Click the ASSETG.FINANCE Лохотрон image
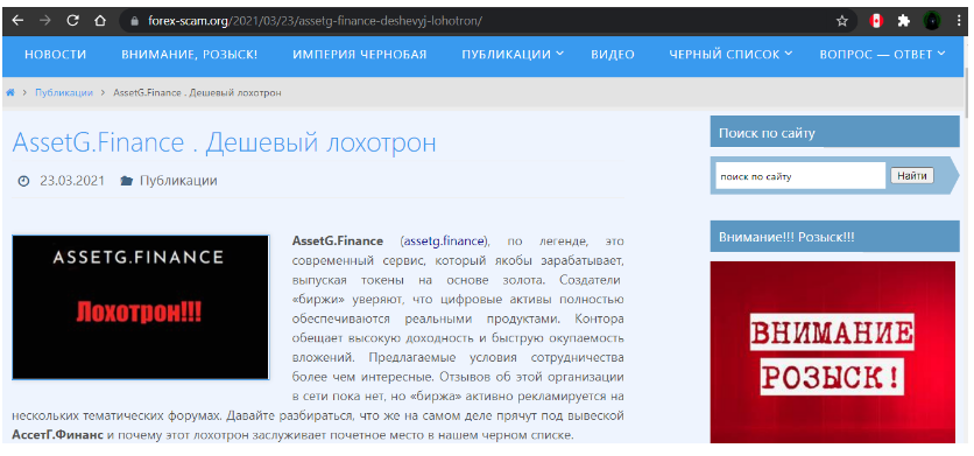 (x=140, y=307)
